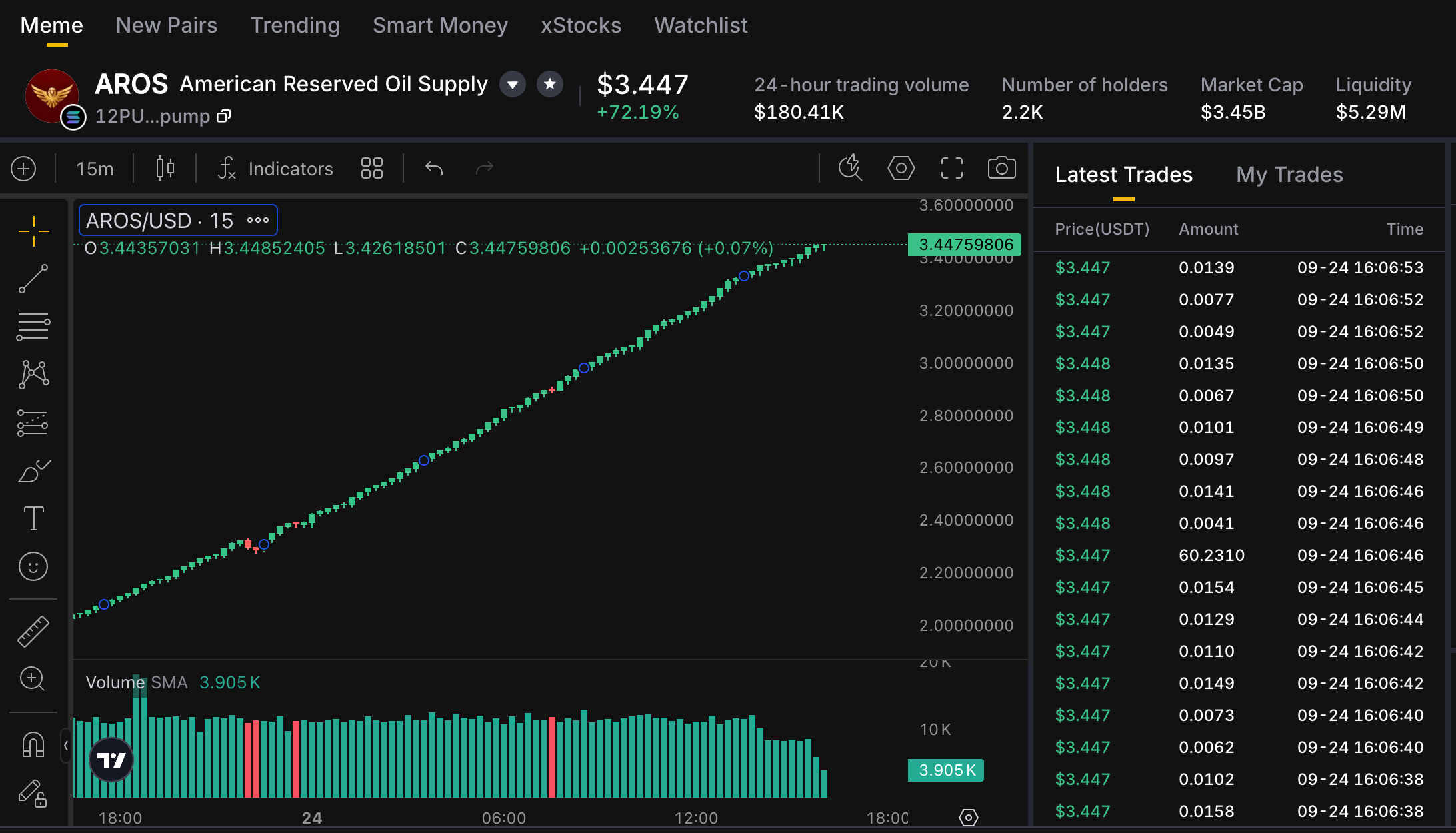The height and width of the screenshot is (833, 1456).
Task: Copy the 12PU...pump contract address
Action: coord(225,116)
